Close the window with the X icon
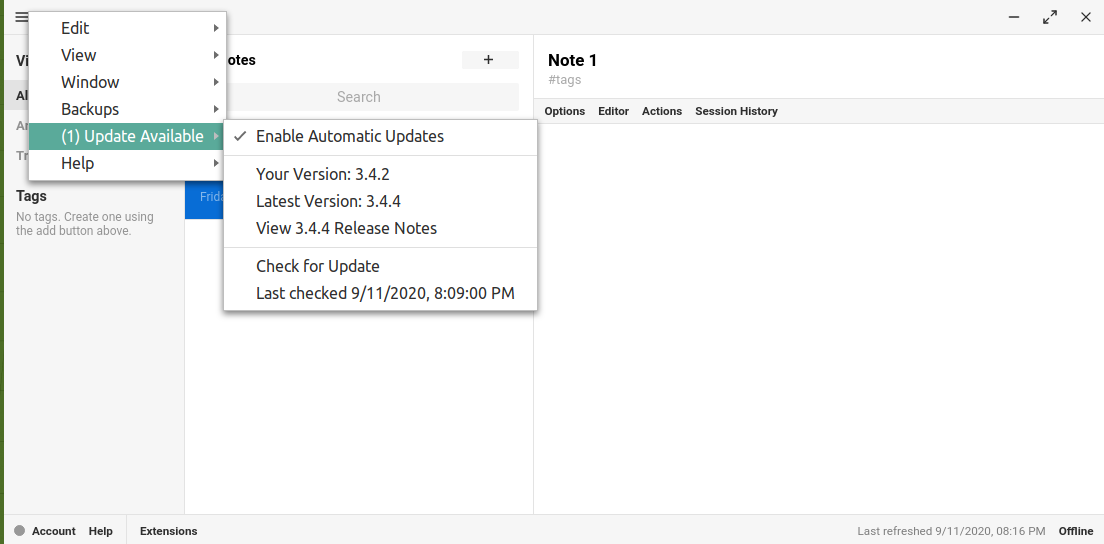The width and height of the screenshot is (1104, 544). (x=1086, y=18)
